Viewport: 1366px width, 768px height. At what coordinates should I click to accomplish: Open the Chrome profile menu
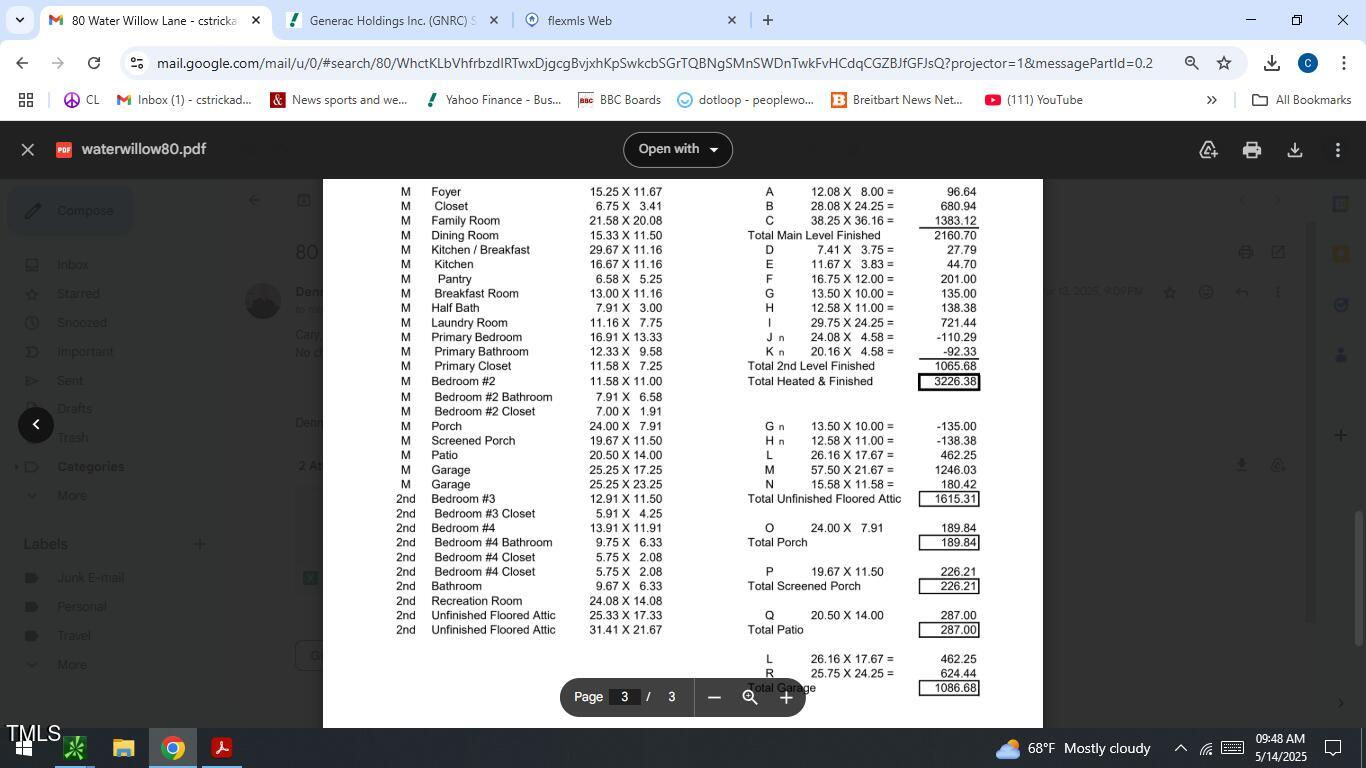[x=1307, y=63]
